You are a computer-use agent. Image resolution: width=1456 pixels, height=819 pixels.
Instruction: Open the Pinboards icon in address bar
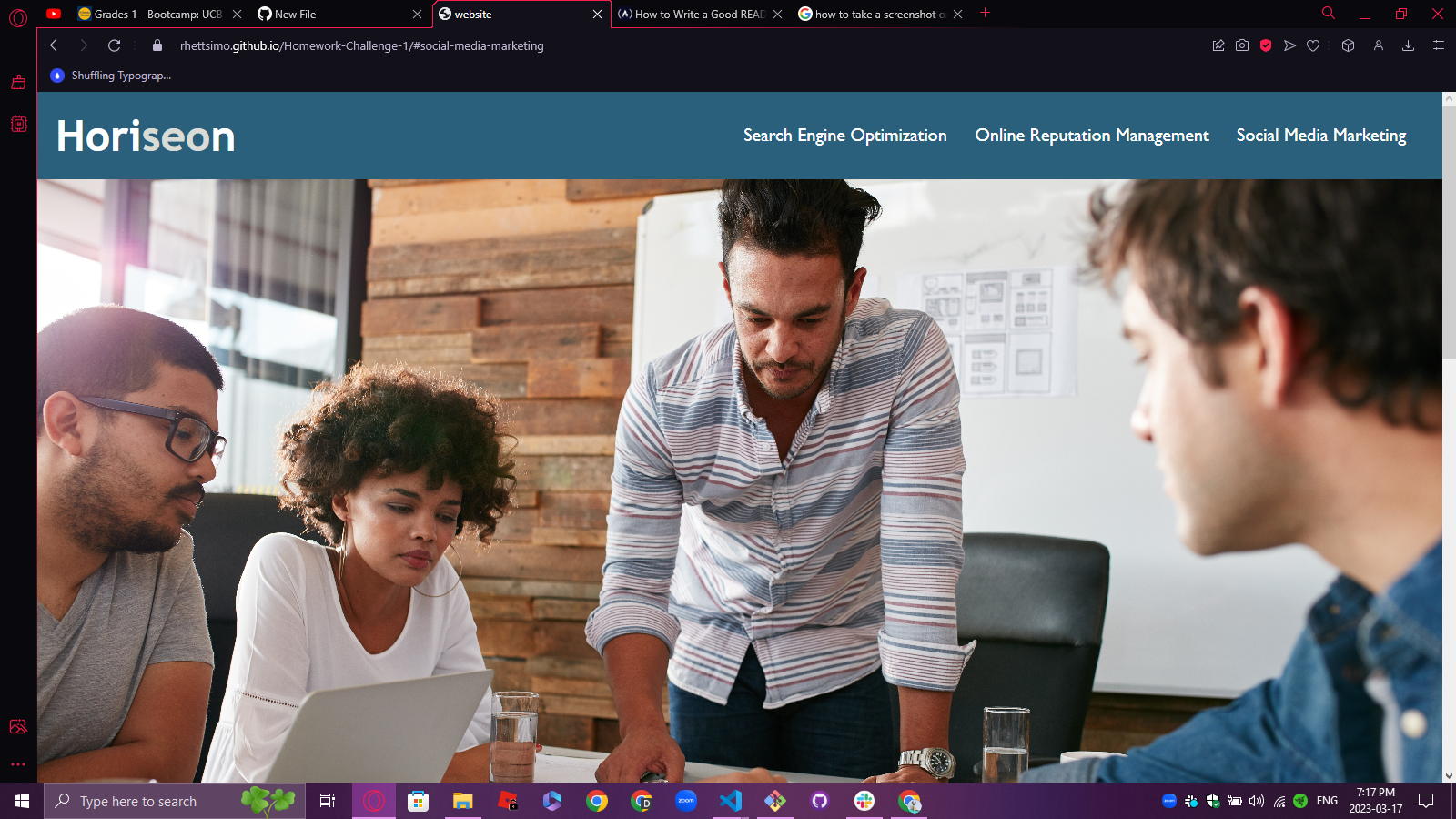point(1218,45)
